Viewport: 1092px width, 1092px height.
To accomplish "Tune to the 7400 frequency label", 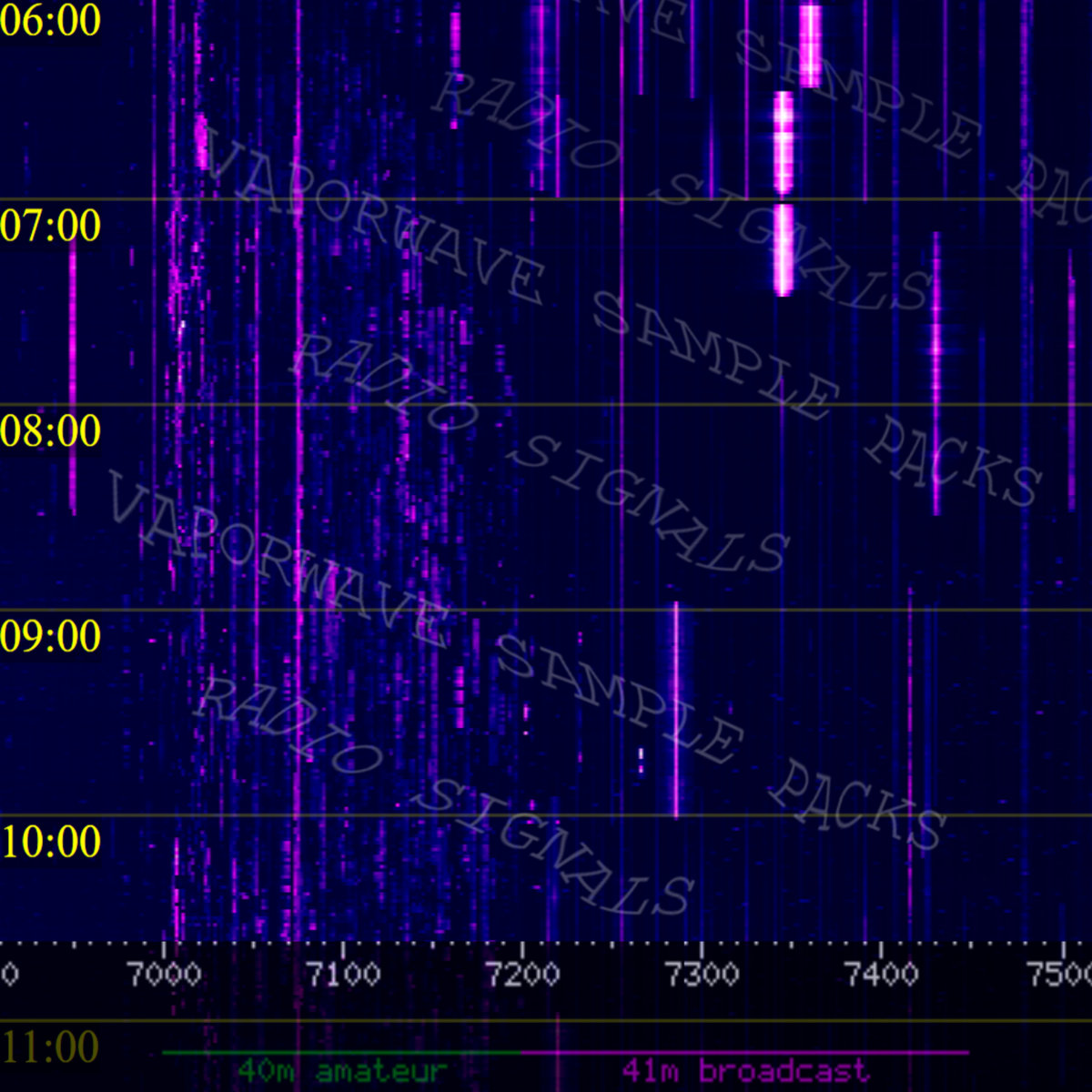I will (x=882, y=976).
